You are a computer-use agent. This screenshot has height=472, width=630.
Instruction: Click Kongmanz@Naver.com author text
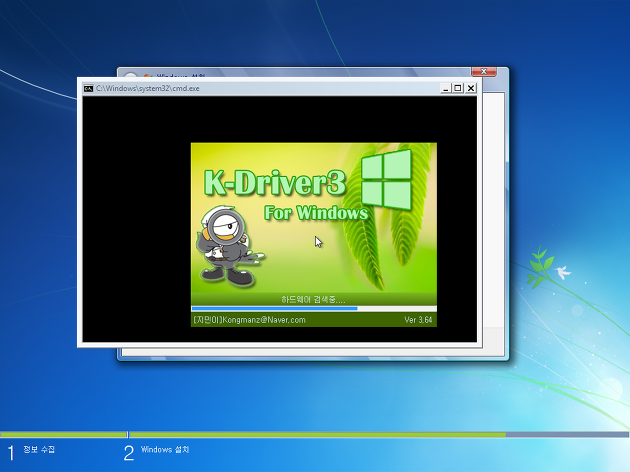tap(249, 320)
